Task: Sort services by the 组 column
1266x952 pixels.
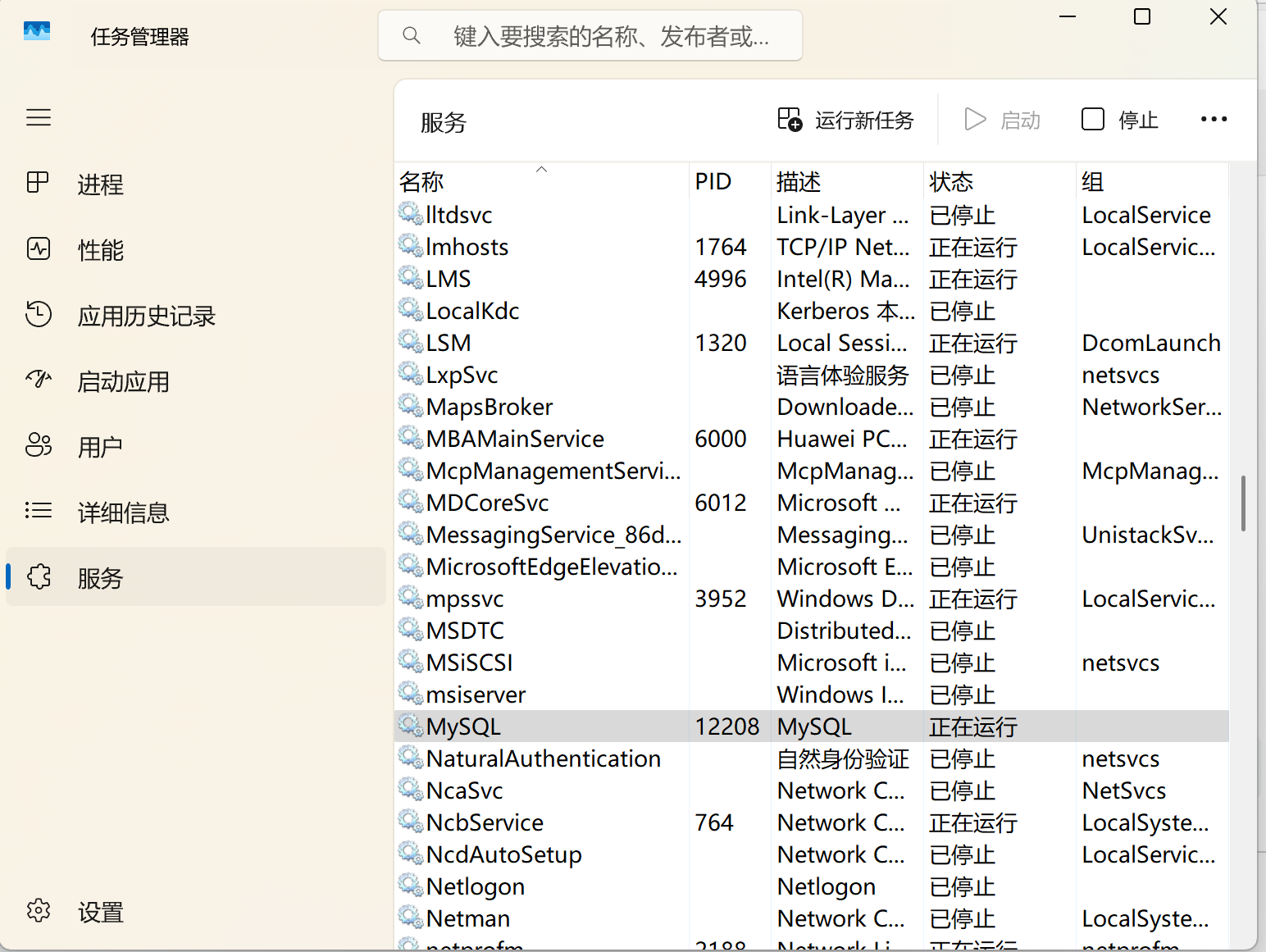Action: [x=1153, y=180]
